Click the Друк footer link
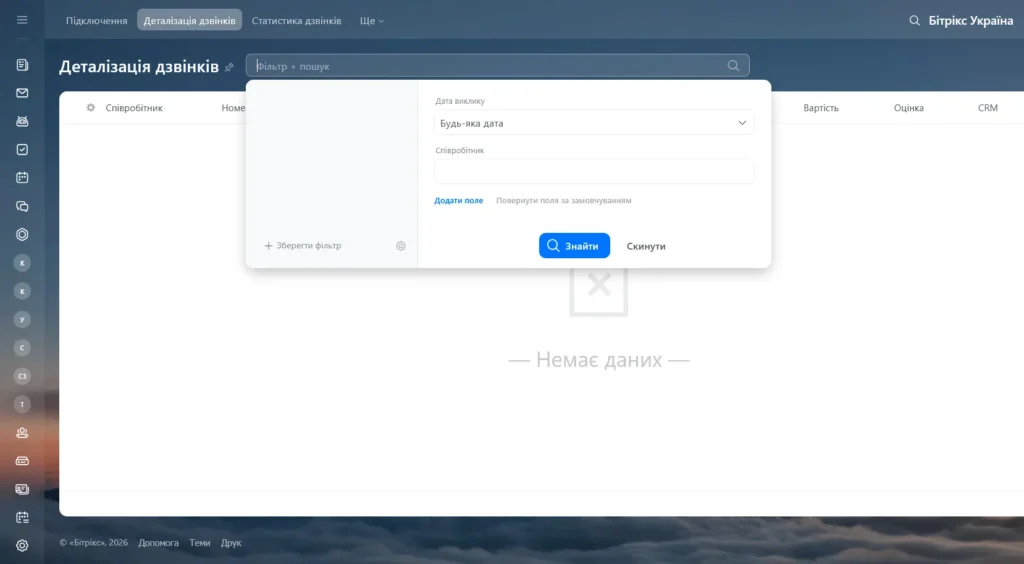This screenshot has width=1024, height=564. pyautogui.click(x=231, y=542)
